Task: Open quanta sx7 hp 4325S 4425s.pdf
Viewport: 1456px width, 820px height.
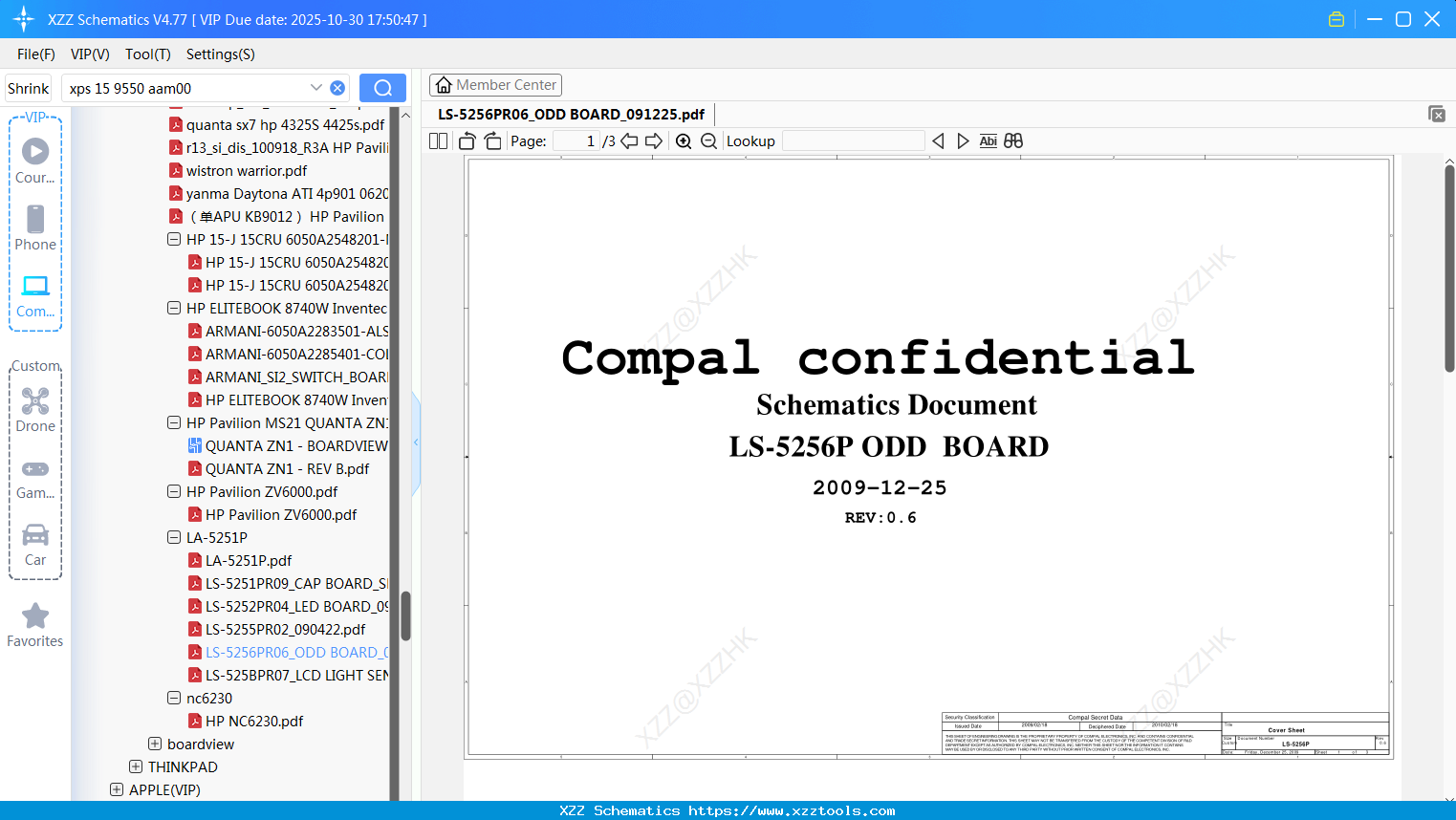Action: tap(285, 124)
